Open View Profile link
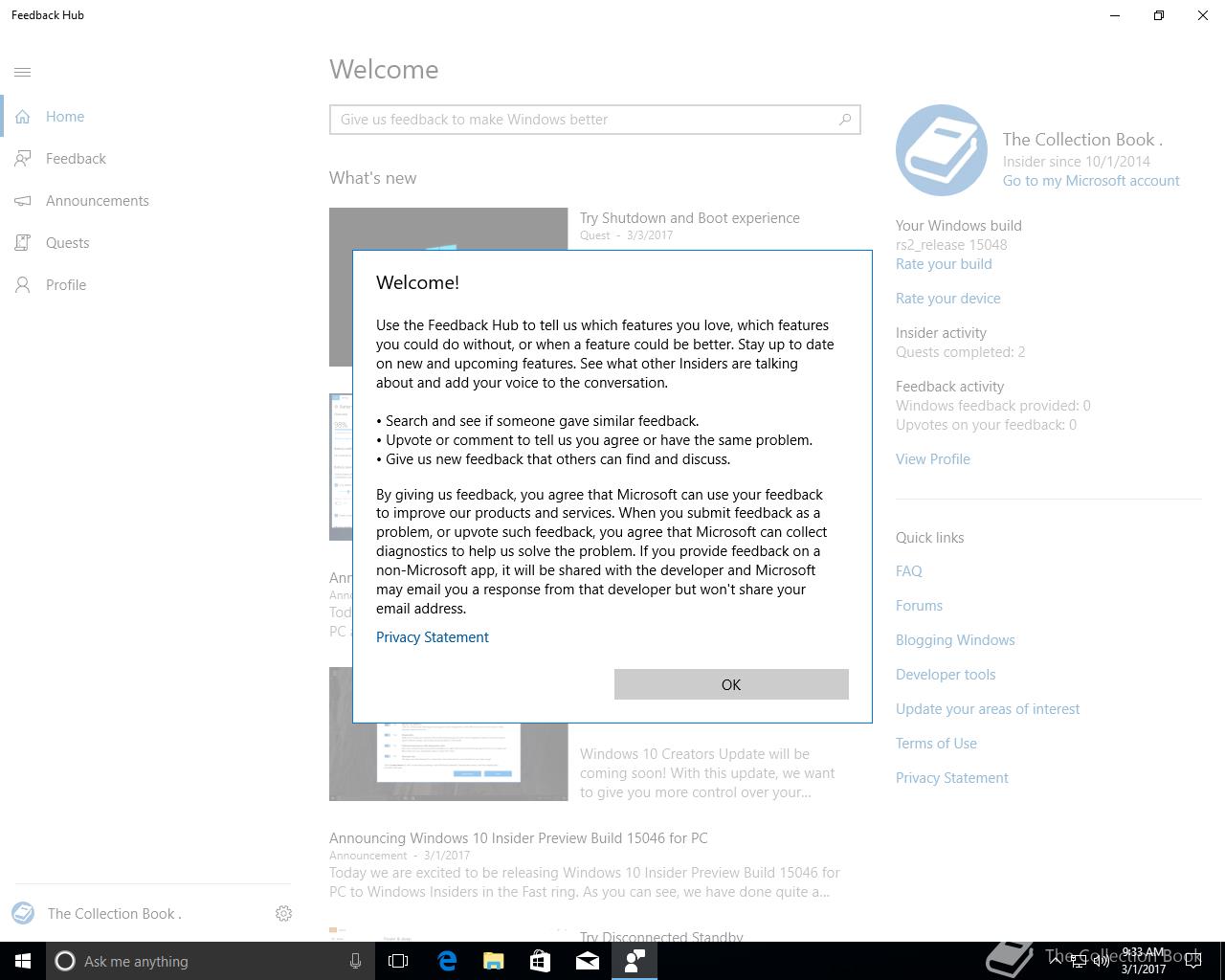Viewport: 1225px width, 980px height. pos(933,459)
